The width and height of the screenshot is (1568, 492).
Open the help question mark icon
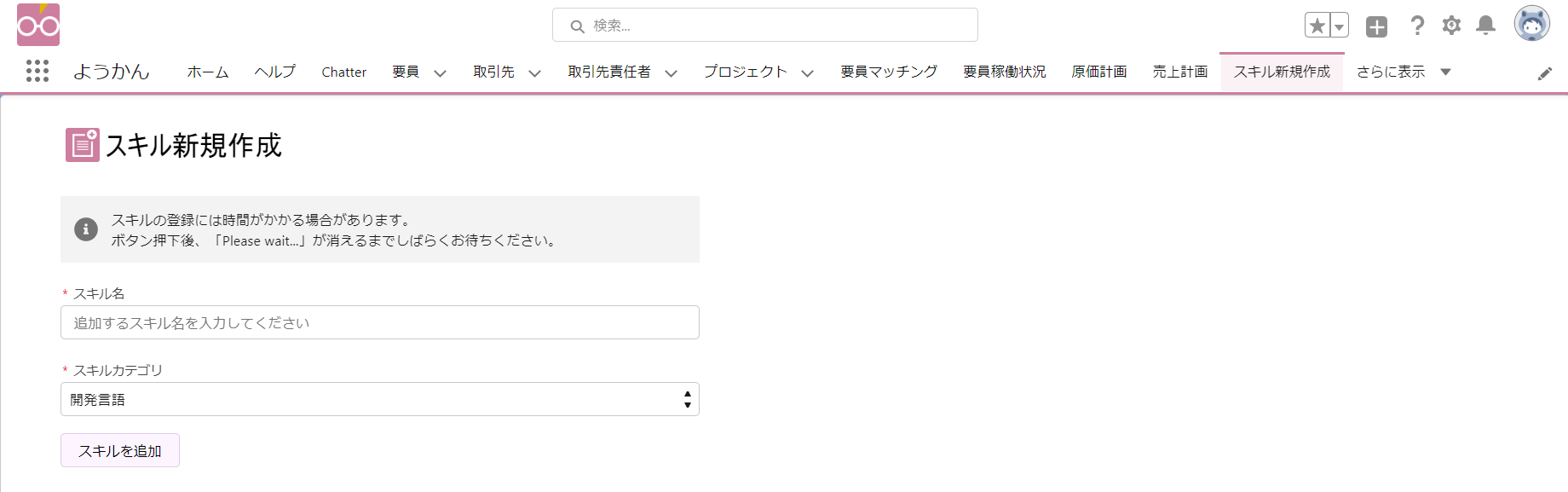point(1417,26)
